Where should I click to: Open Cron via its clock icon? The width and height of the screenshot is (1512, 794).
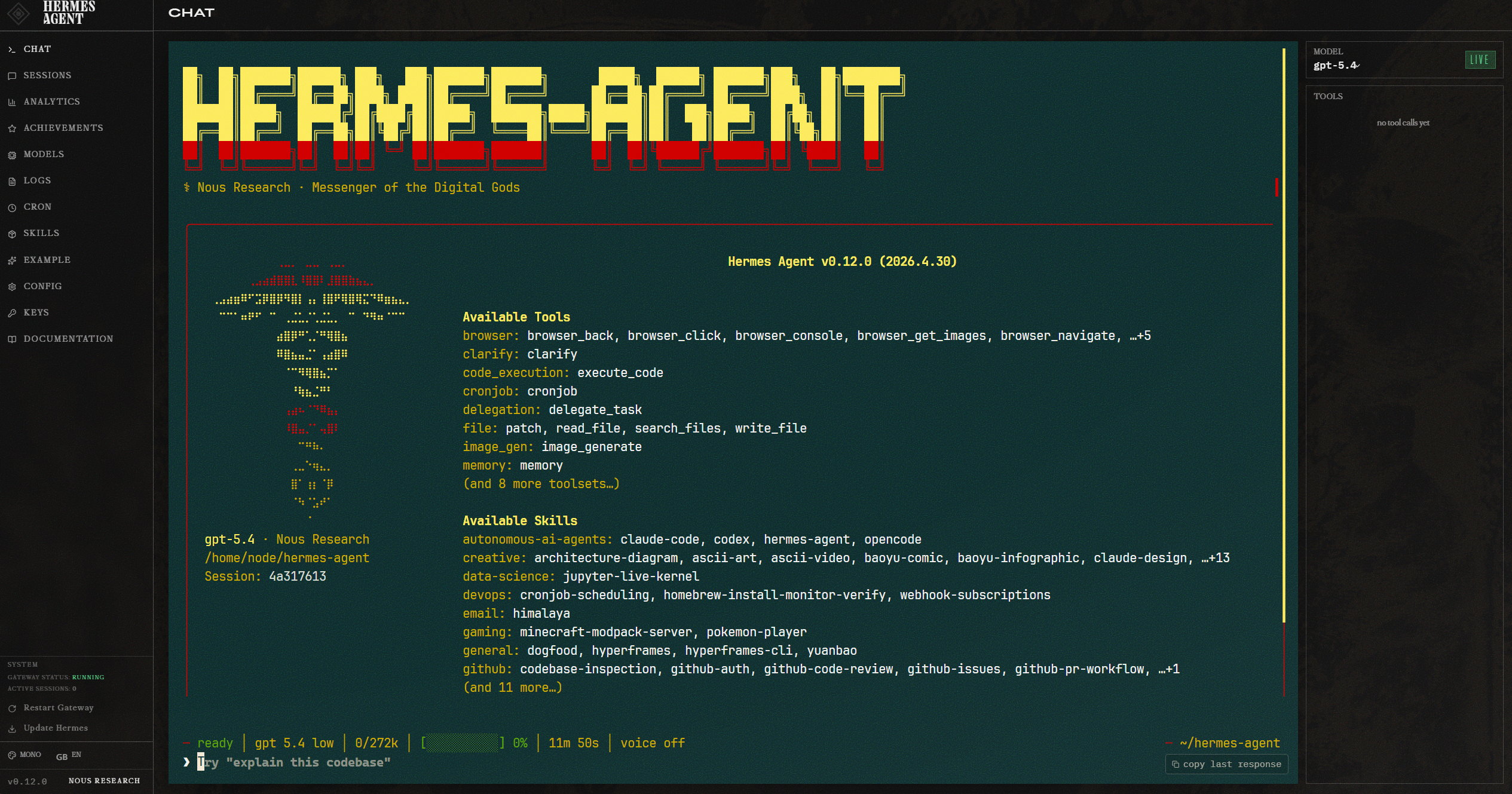click(12, 207)
